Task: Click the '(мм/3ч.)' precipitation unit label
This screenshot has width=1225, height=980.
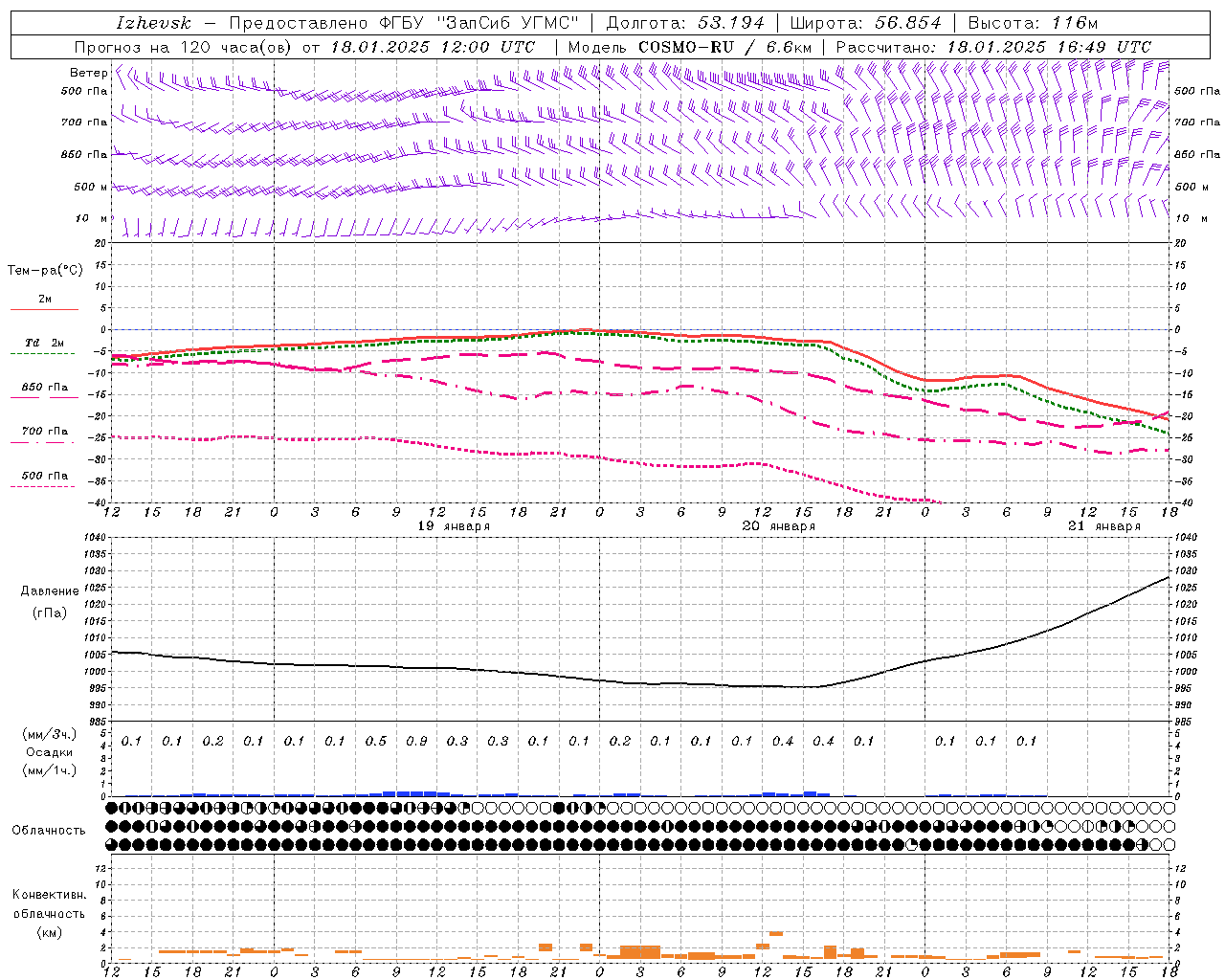Action: tap(49, 735)
